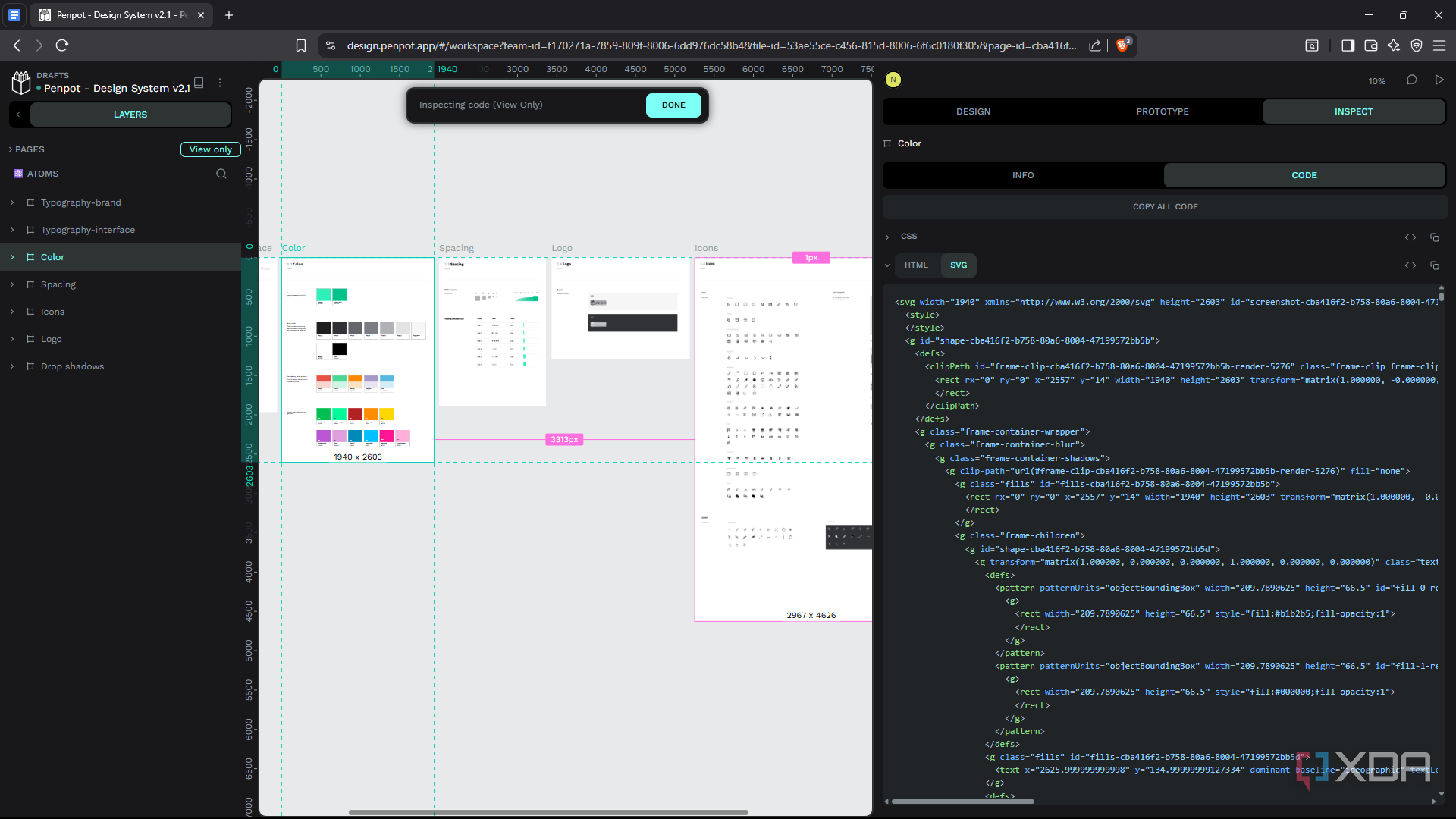The image size is (1456, 819).
Task: Click Copy All Code button
Action: pos(1165,206)
